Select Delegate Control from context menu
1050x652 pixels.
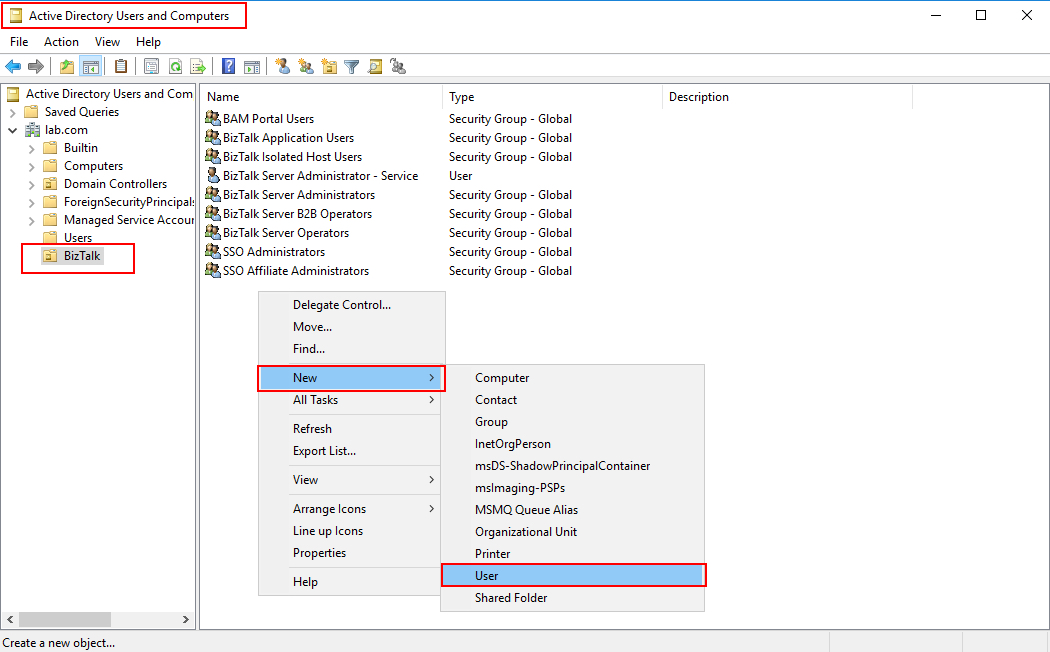pos(352,305)
